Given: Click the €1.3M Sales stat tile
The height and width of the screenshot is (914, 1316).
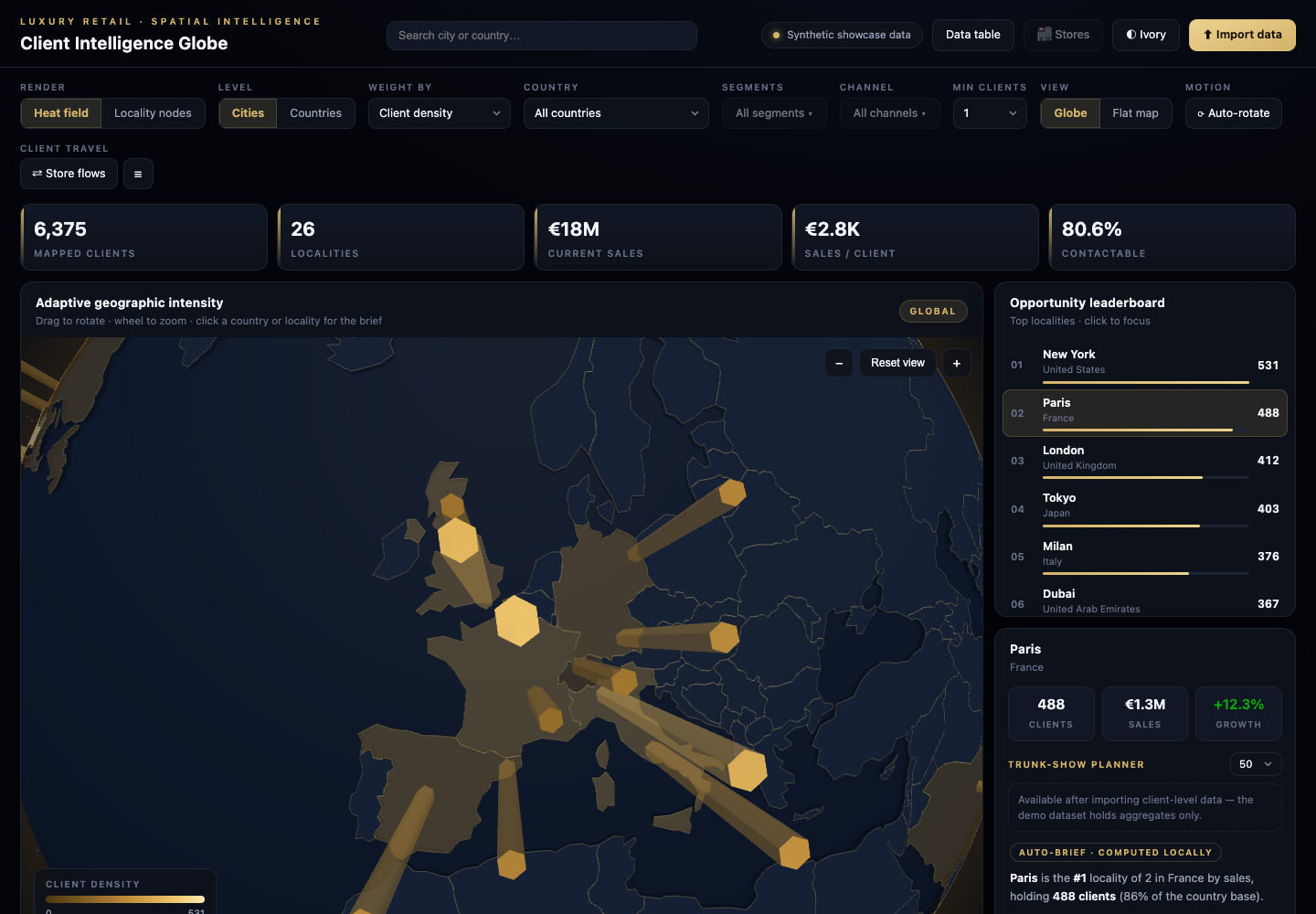Looking at the screenshot, I should pyautogui.click(x=1145, y=713).
